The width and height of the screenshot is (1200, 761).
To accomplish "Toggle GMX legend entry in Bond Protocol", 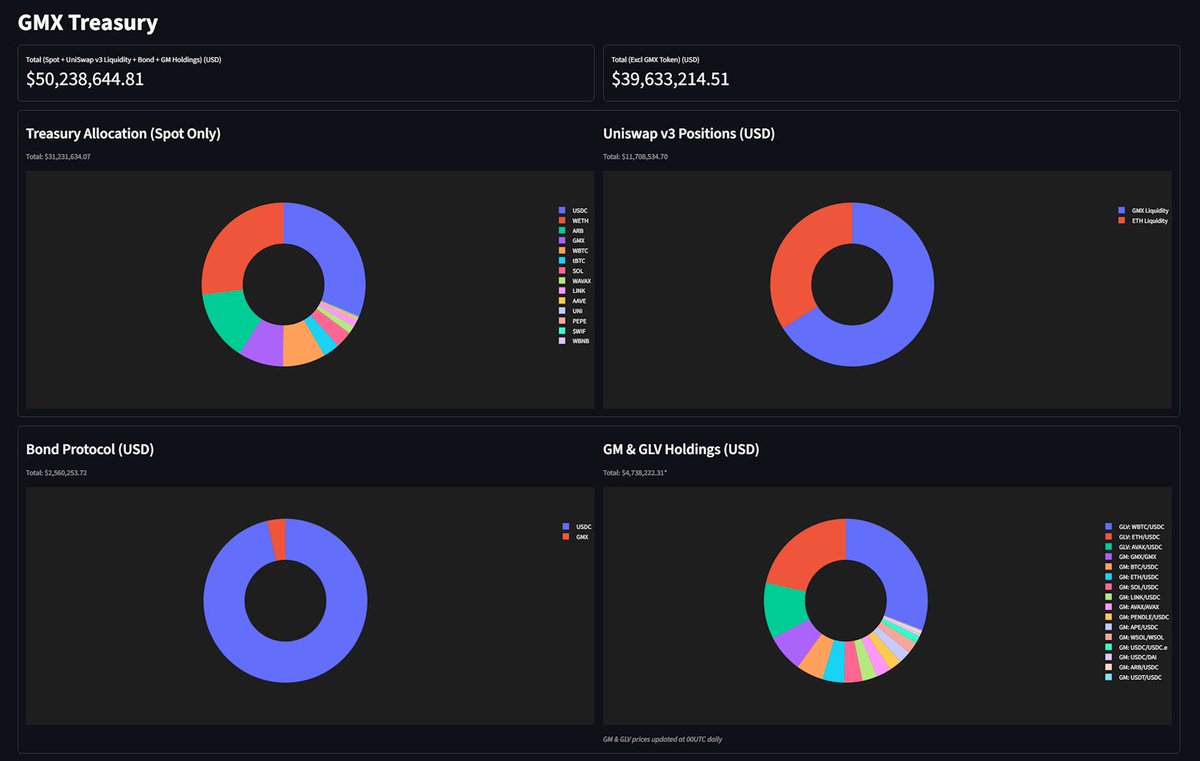I will point(576,537).
